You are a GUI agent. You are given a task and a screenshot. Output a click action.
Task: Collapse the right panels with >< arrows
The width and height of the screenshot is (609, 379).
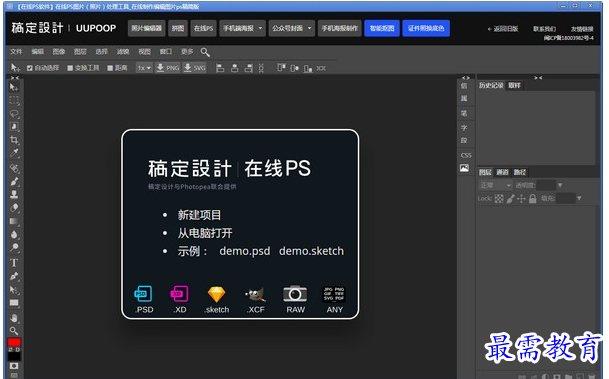coord(538,78)
